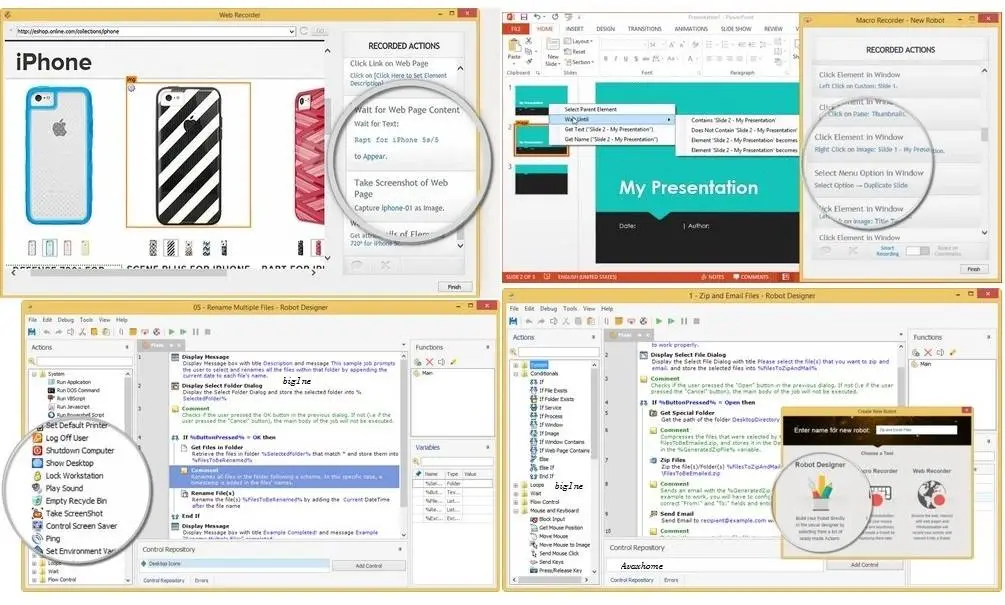Click Pause icon in Rename Multiple Files toolbar

pos(195,332)
